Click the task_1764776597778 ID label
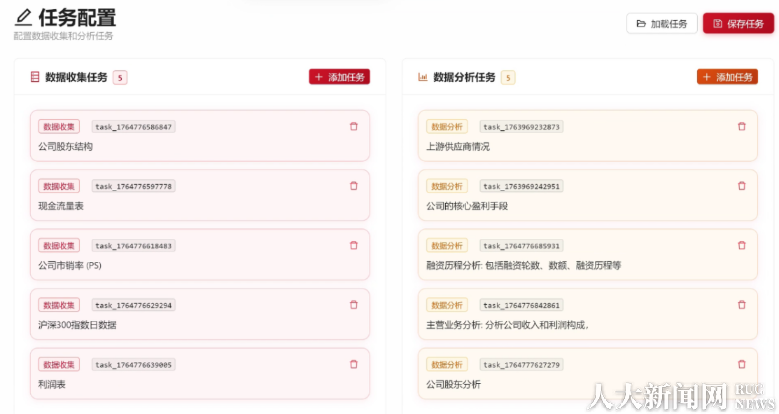 pyautogui.click(x=133, y=186)
